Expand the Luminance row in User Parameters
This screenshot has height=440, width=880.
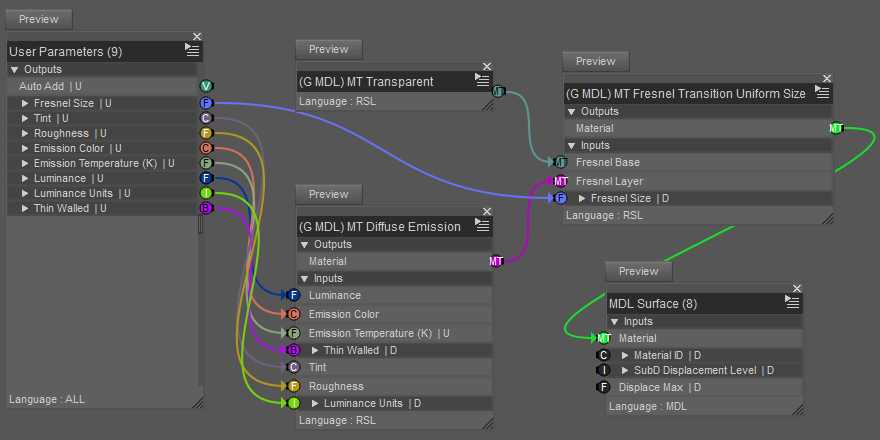[25, 178]
